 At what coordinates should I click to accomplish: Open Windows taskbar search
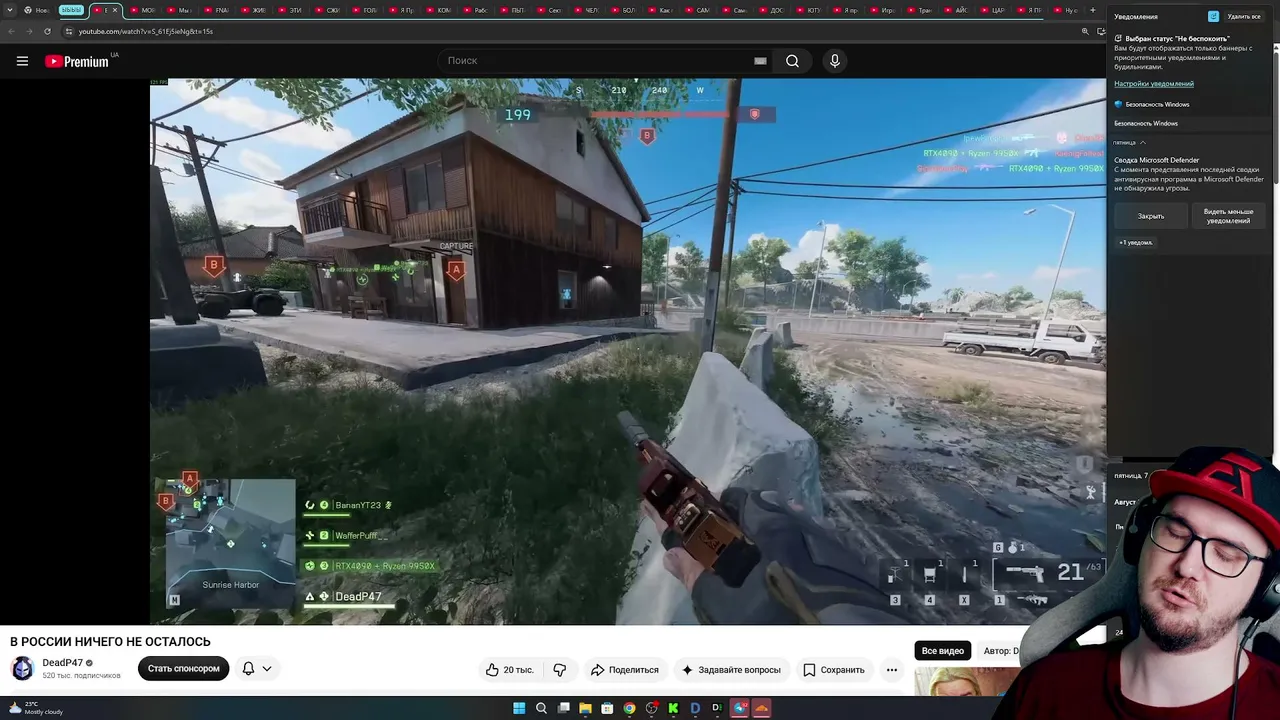[x=541, y=708]
